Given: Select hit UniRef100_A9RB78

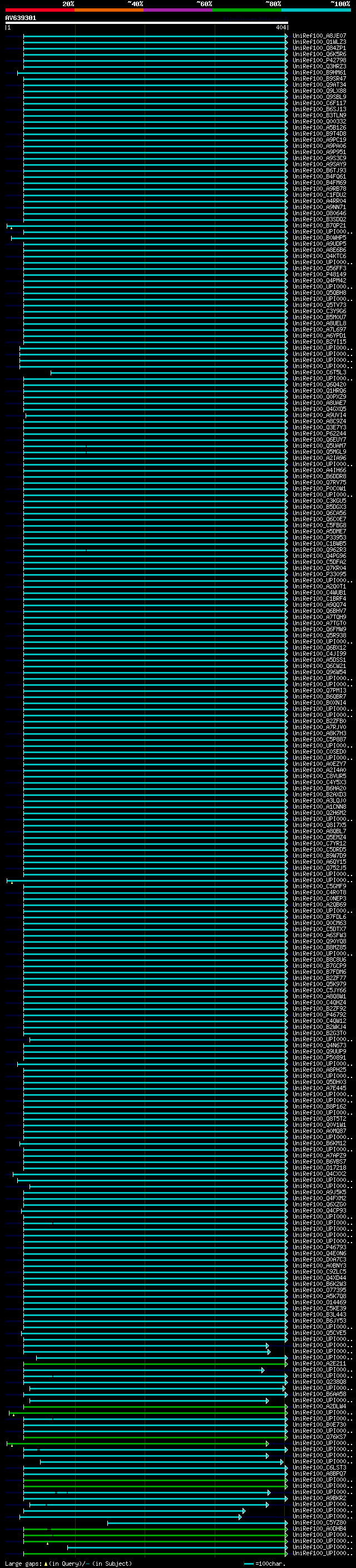Looking at the screenshot, I should (x=319, y=189).
